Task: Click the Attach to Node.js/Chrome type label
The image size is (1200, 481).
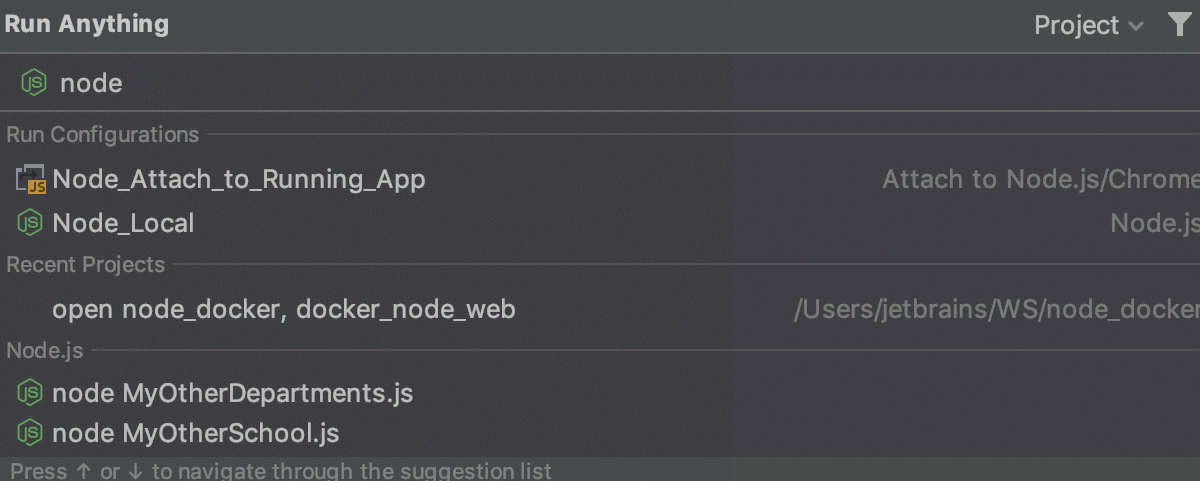Action: [x=1040, y=180]
